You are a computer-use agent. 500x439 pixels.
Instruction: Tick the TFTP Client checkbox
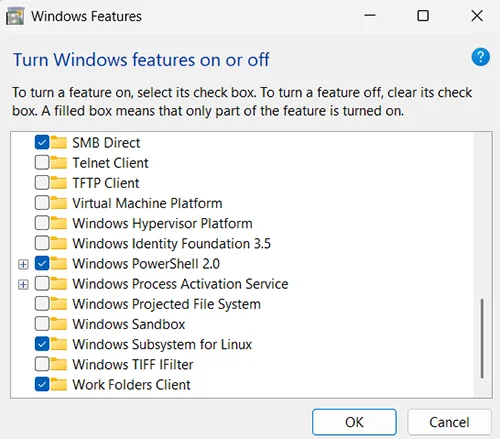42,183
